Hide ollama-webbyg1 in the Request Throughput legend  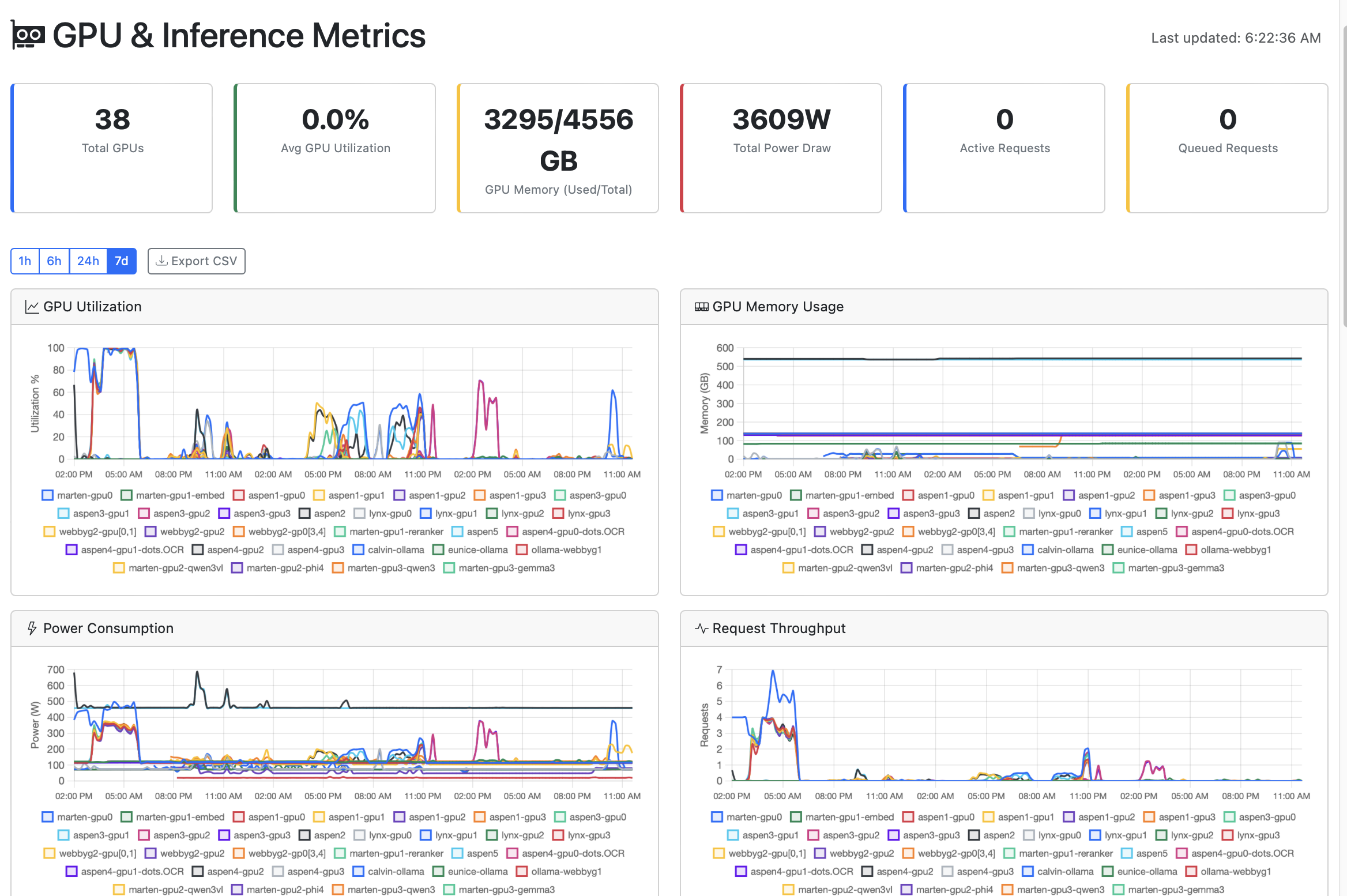tap(1228, 871)
